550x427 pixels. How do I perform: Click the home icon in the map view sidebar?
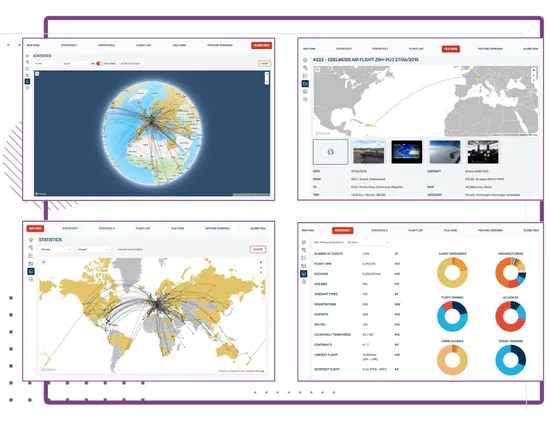click(31, 240)
